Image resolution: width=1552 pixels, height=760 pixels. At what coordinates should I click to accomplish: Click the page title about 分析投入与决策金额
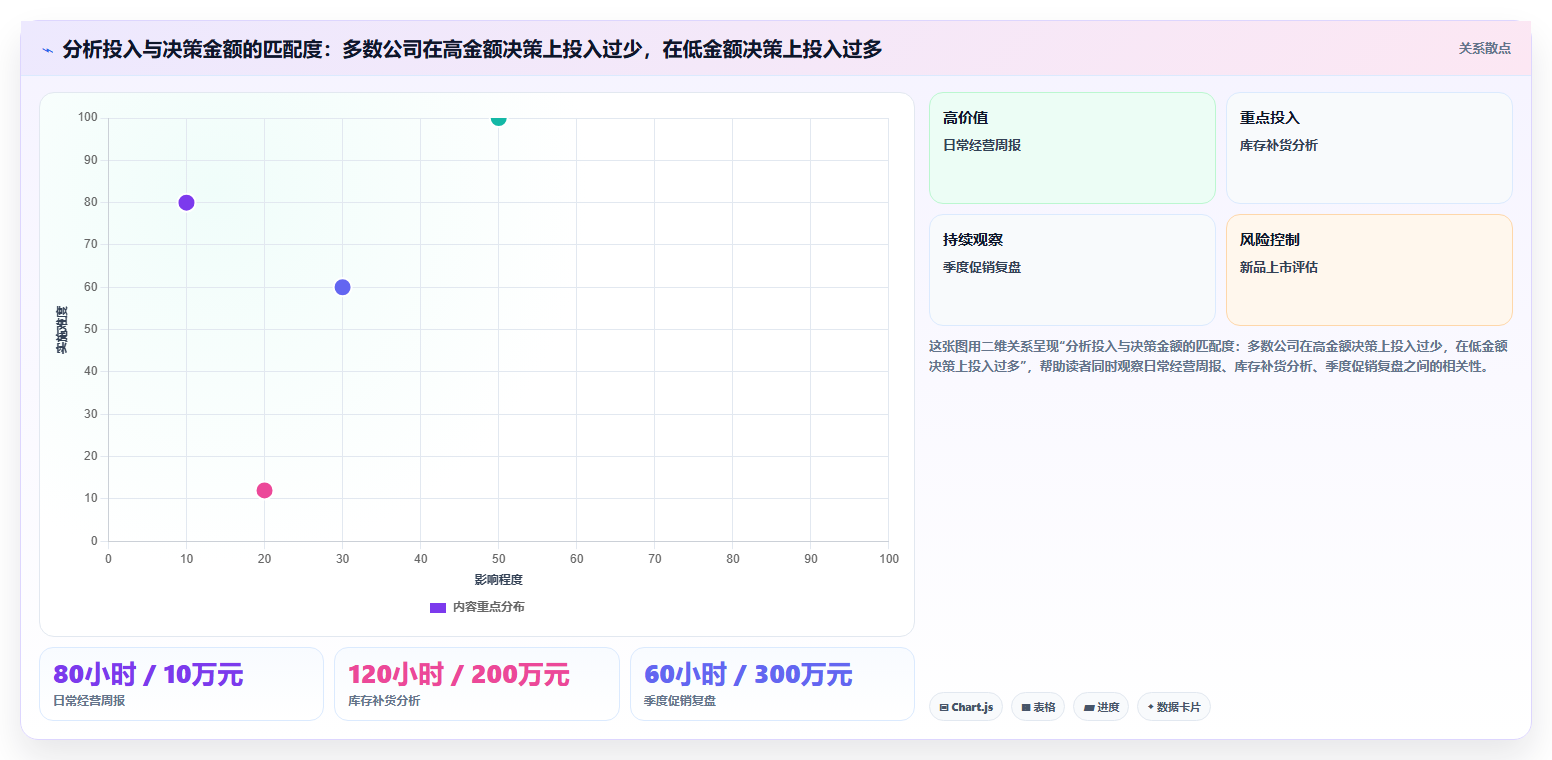point(472,49)
